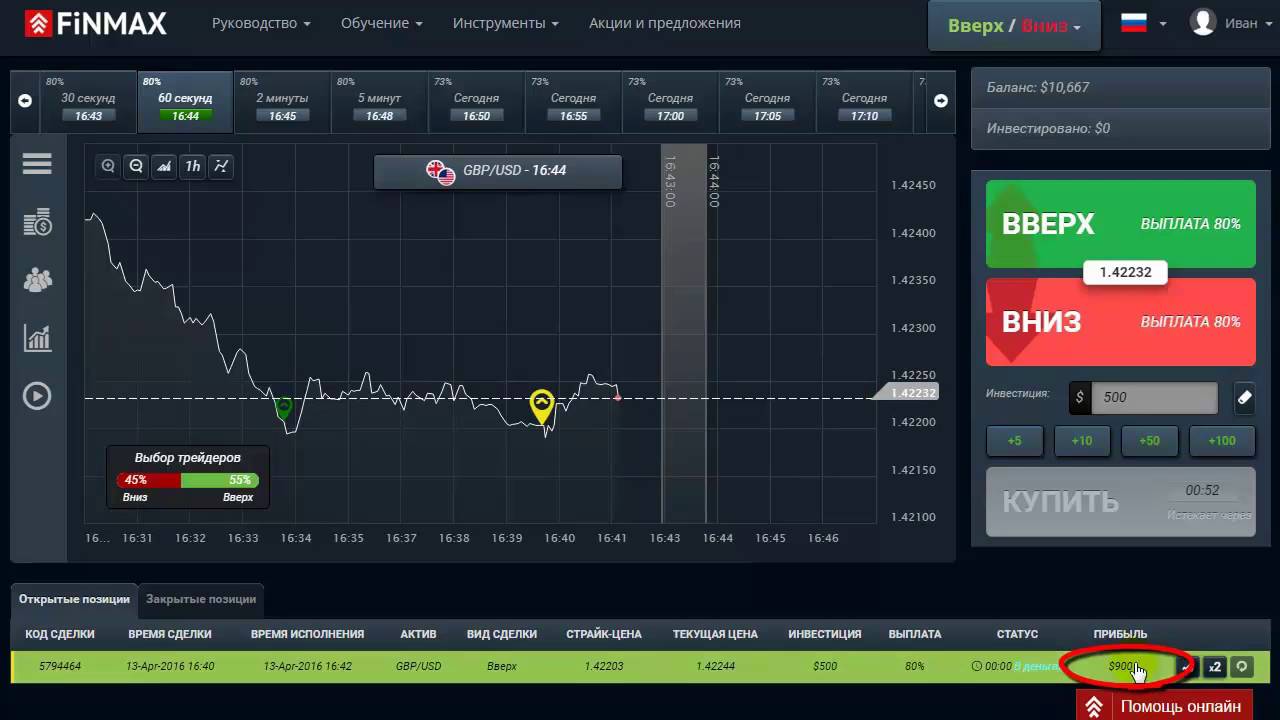Click the line chart type icon
This screenshot has height=720, width=1280.
221,167
